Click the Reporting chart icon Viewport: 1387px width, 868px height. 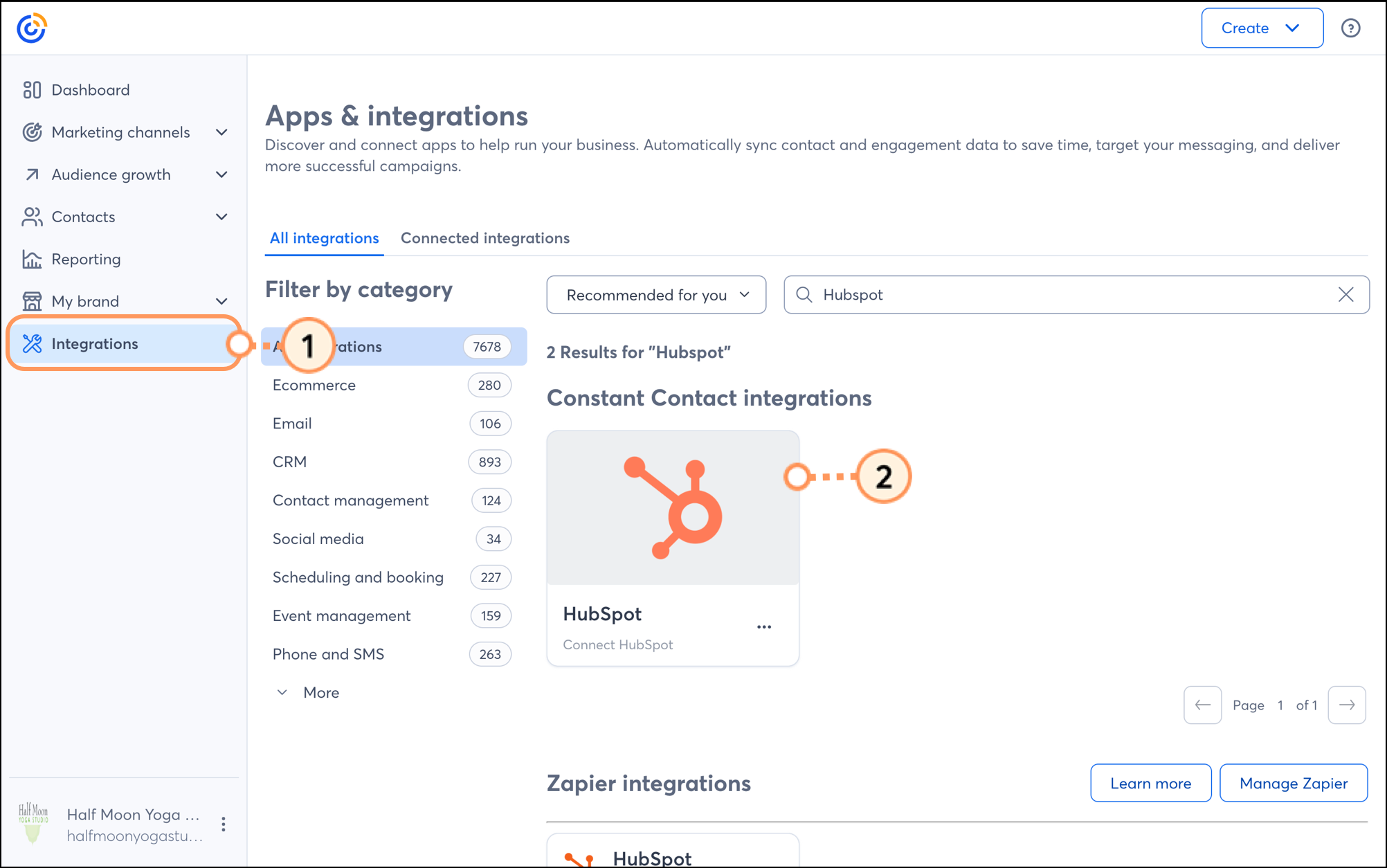coord(32,259)
